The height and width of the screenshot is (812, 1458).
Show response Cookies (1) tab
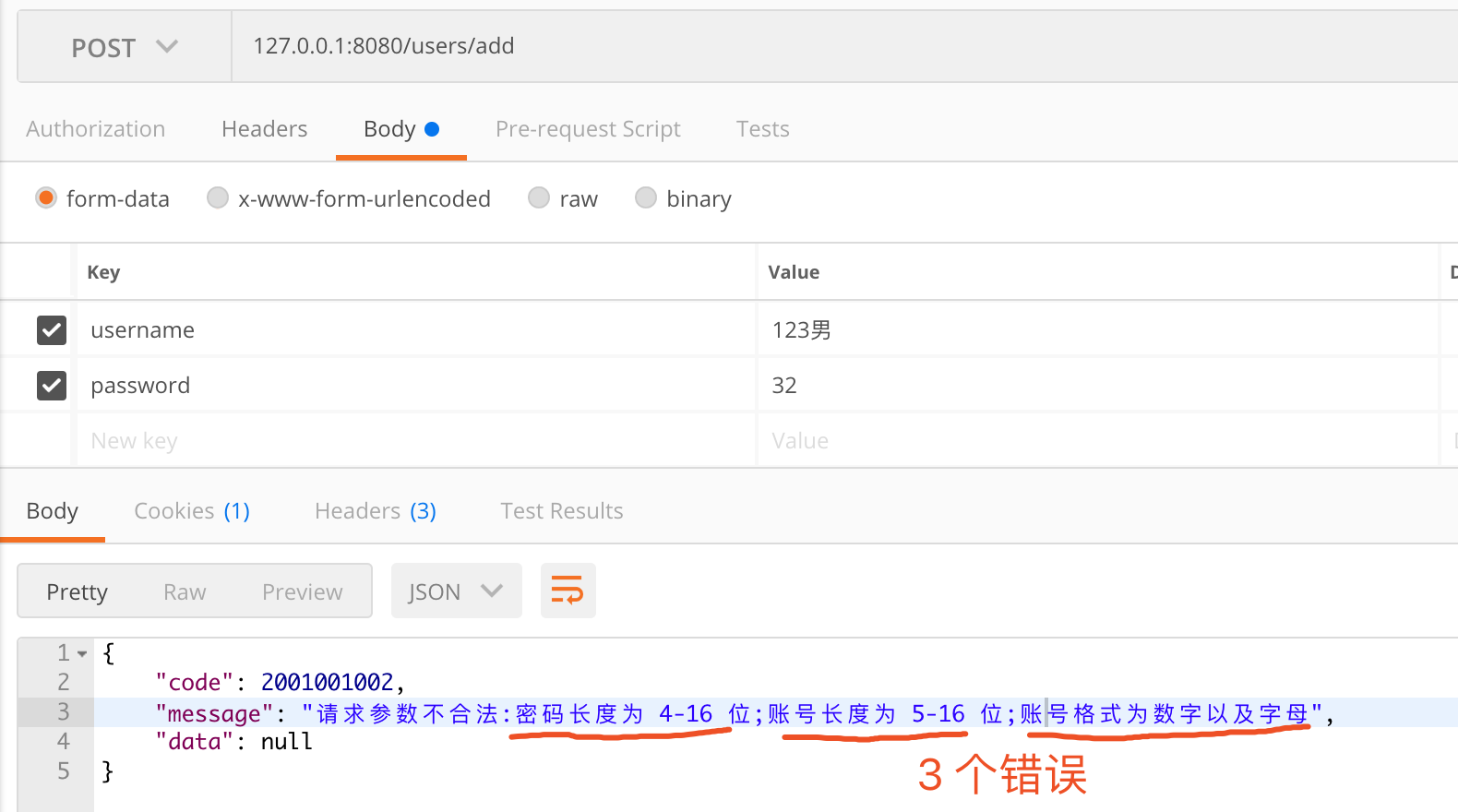(192, 511)
